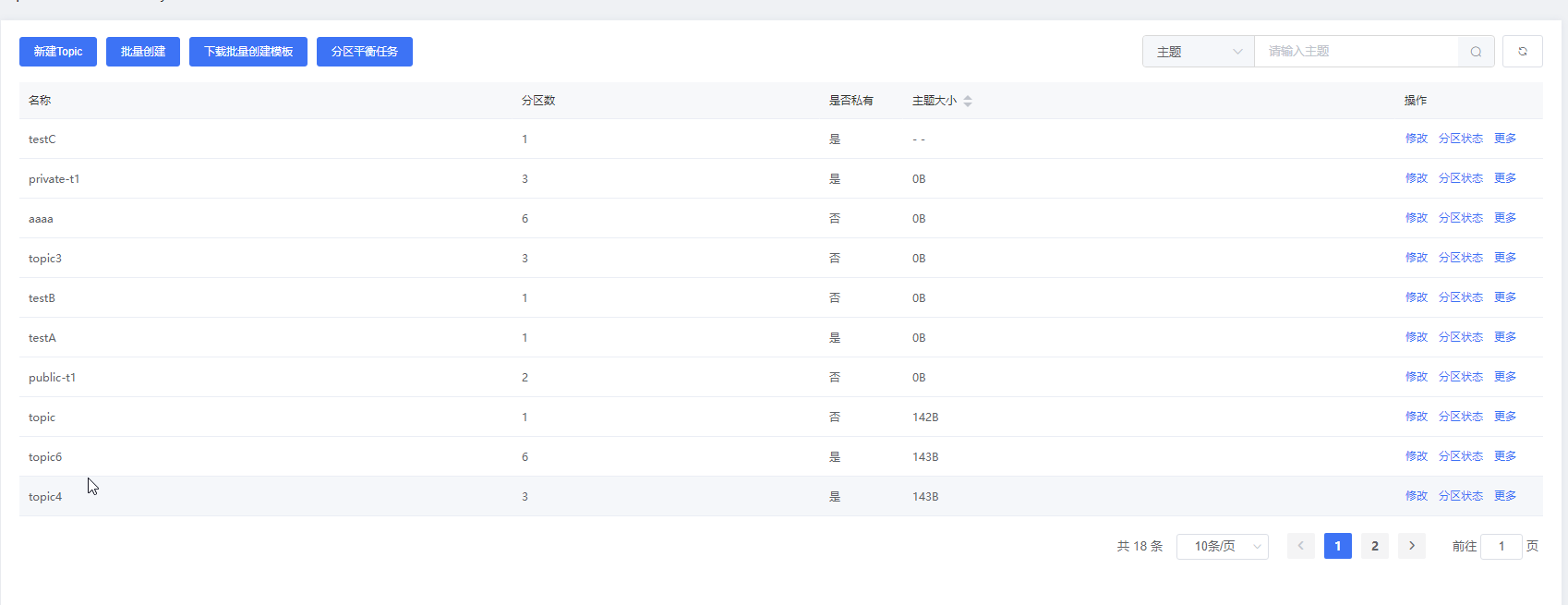Image resolution: width=1568 pixels, height=605 pixels.
Task: Open 更多 menu for topic4
Action: [x=1505, y=496]
